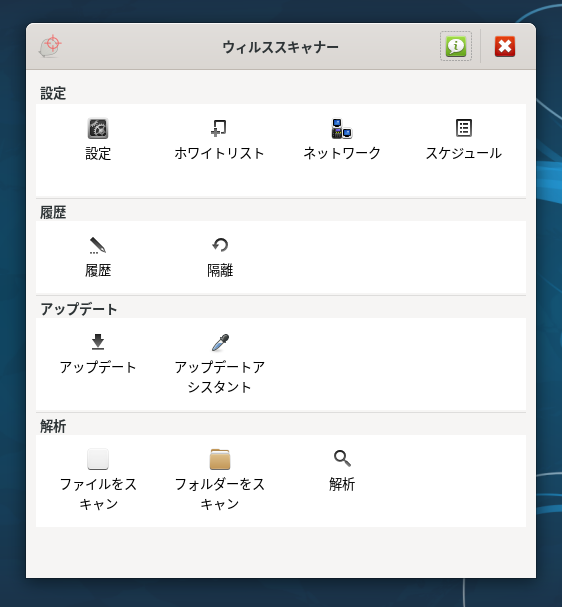Click the ホワイトリスト text label
Screen dimensions: 562x607
pos(219,154)
